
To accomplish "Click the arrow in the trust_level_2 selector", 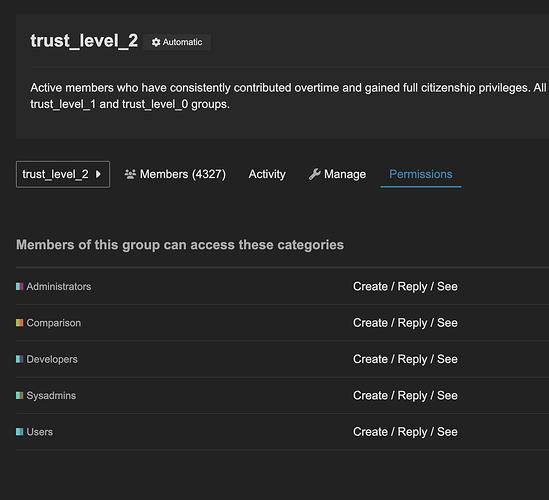I will tap(98, 174).
